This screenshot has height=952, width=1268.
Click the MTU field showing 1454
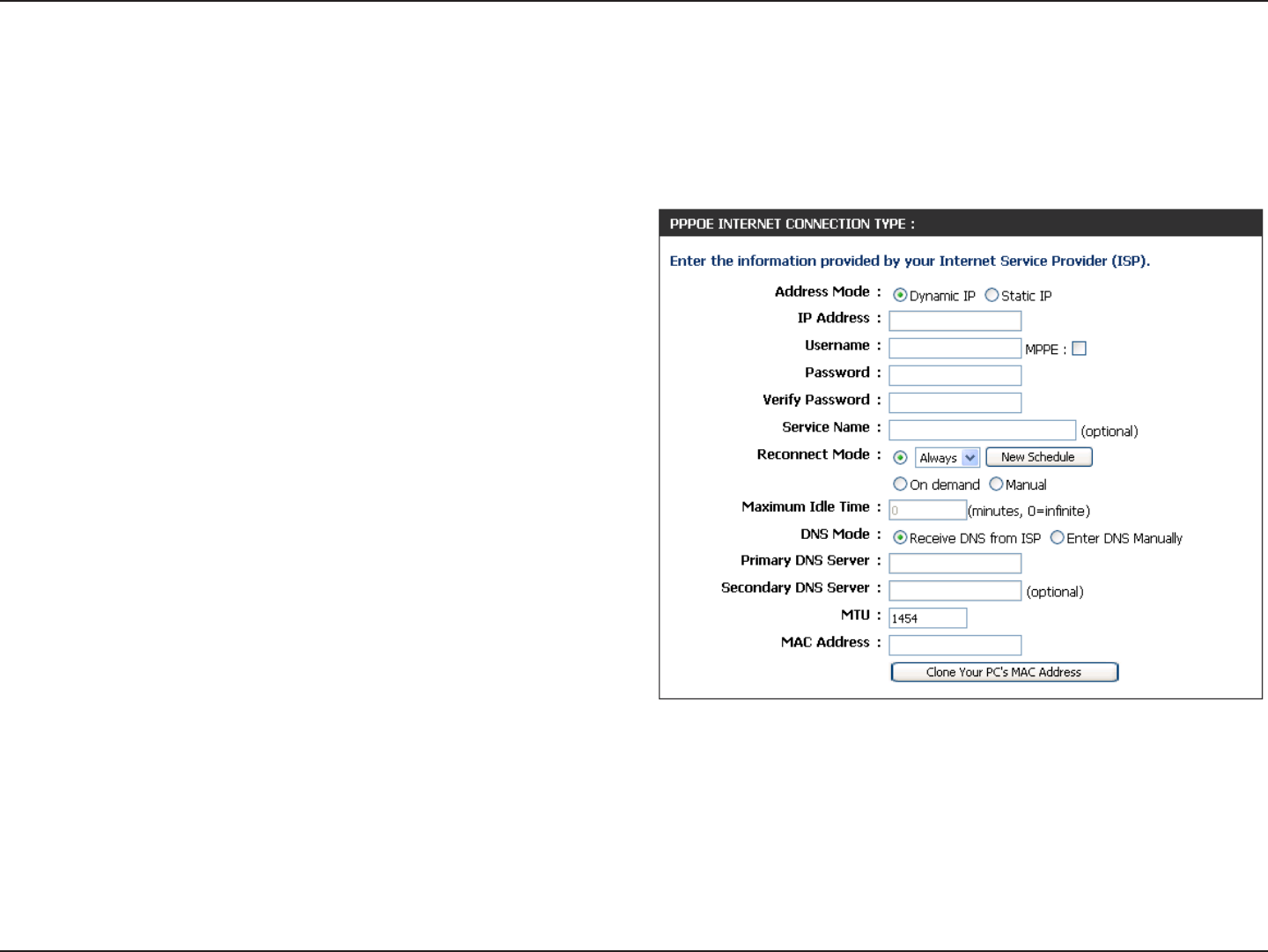point(928,618)
